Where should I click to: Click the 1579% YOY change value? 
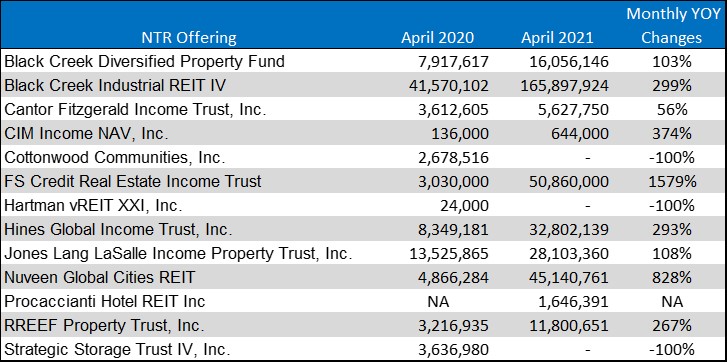(672, 182)
